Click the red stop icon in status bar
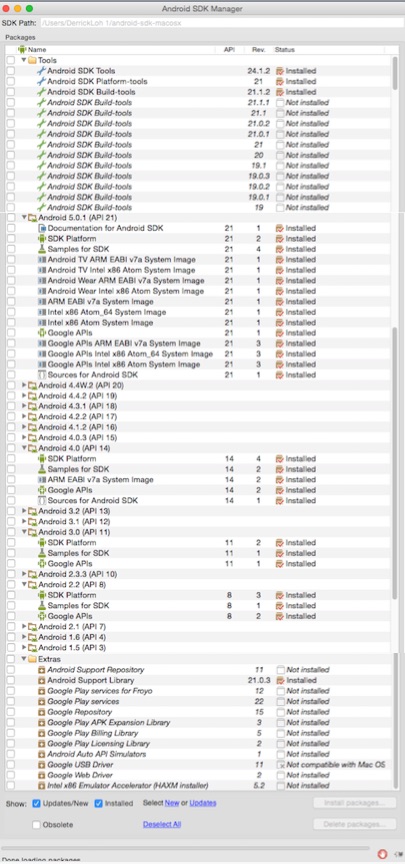Viewport: 405px width, 864px height. pos(382,854)
